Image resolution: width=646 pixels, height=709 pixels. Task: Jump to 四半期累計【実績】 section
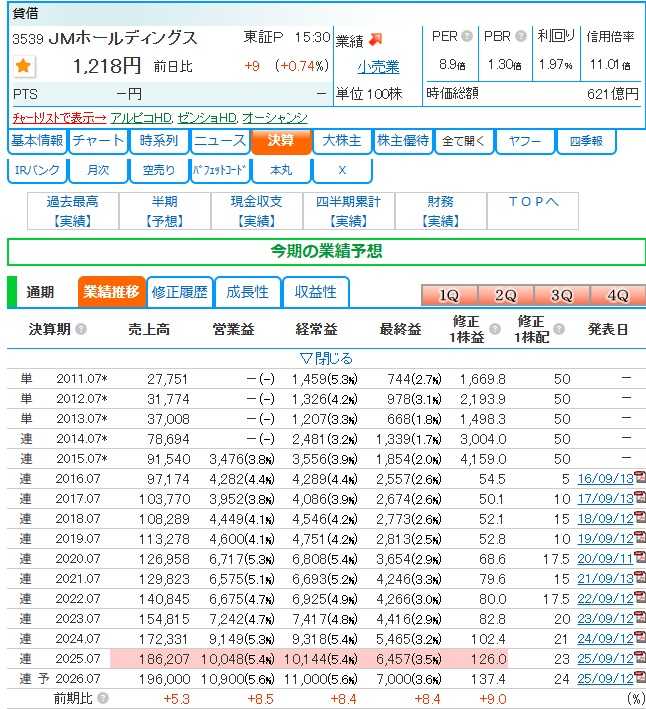(349, 211)
